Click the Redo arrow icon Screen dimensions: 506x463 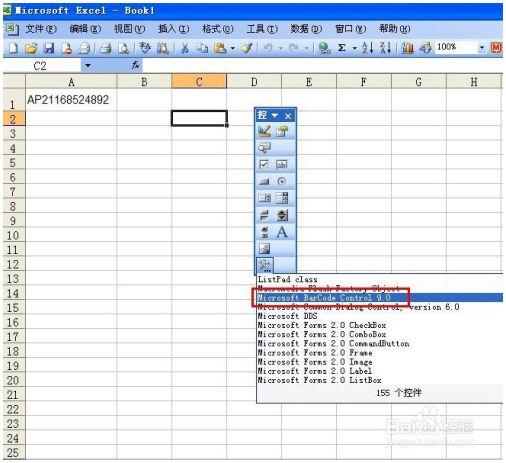point(294,48)
